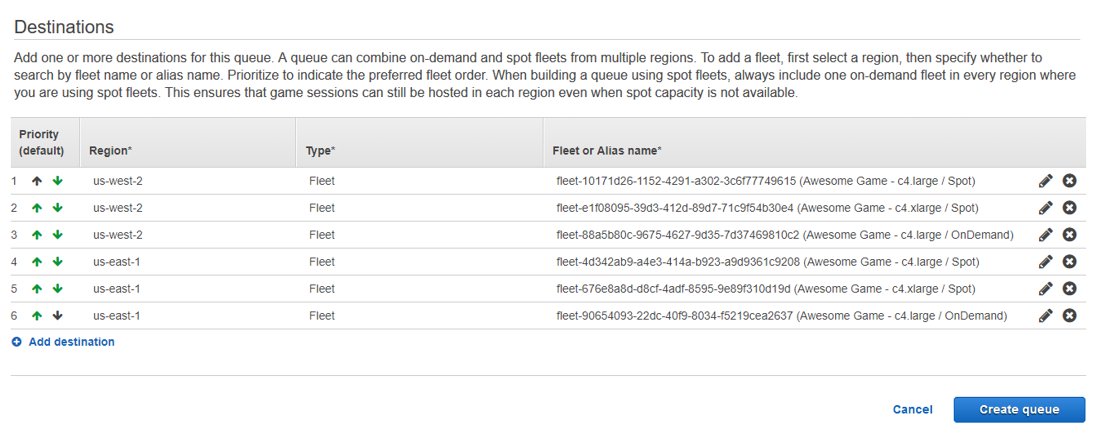Screen dimensions: 1098x437
Task: Edit the fleet-e1f08095 c4.xlarge destination
Action: [x=1046, y=208]
